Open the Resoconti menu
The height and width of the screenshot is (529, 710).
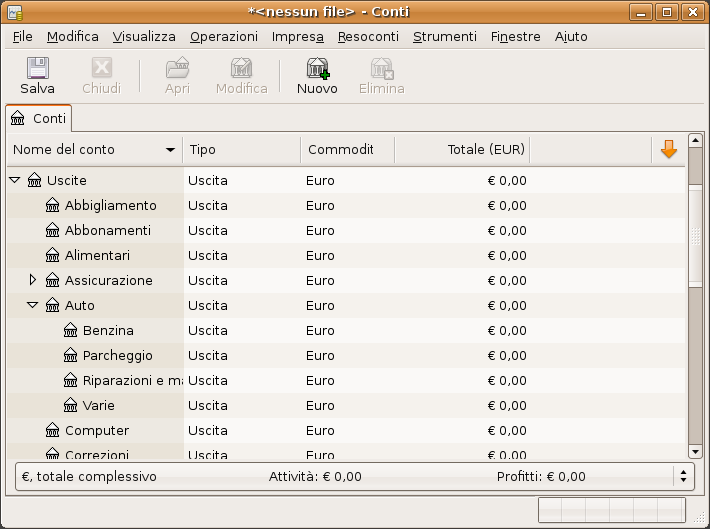[368, 36]
